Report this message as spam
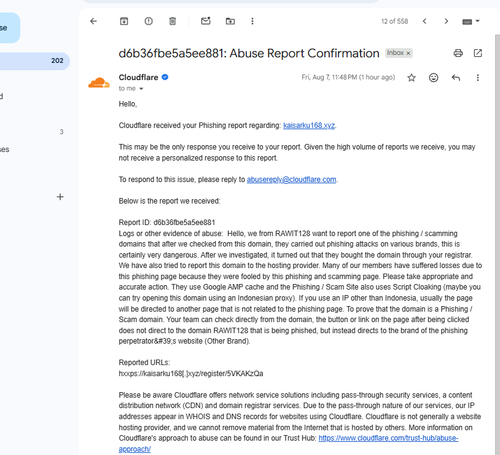This screenshot has width=500, height=455. click(x=149, y=21)
